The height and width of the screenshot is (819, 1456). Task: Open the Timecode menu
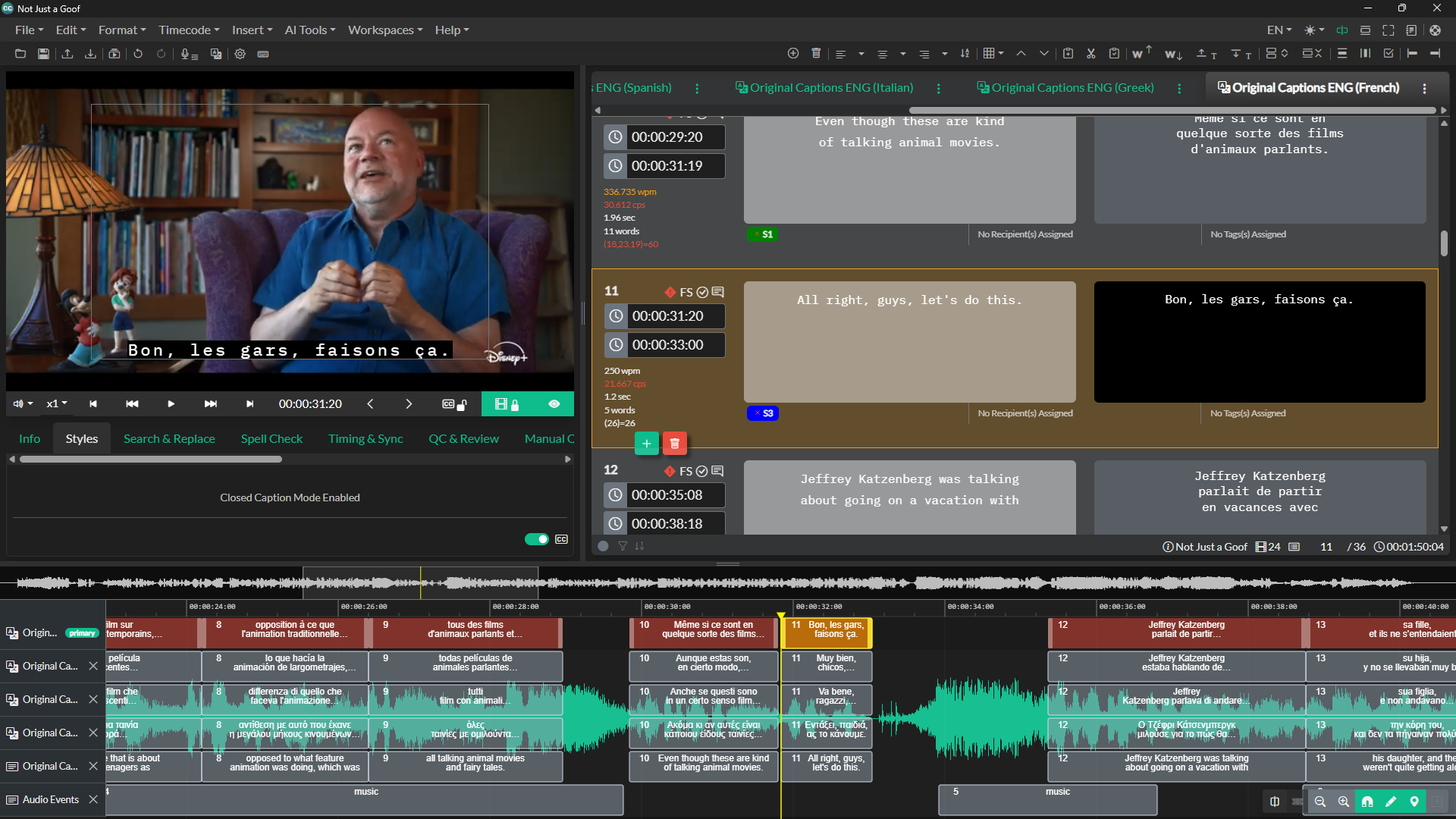tap(189, 30)
